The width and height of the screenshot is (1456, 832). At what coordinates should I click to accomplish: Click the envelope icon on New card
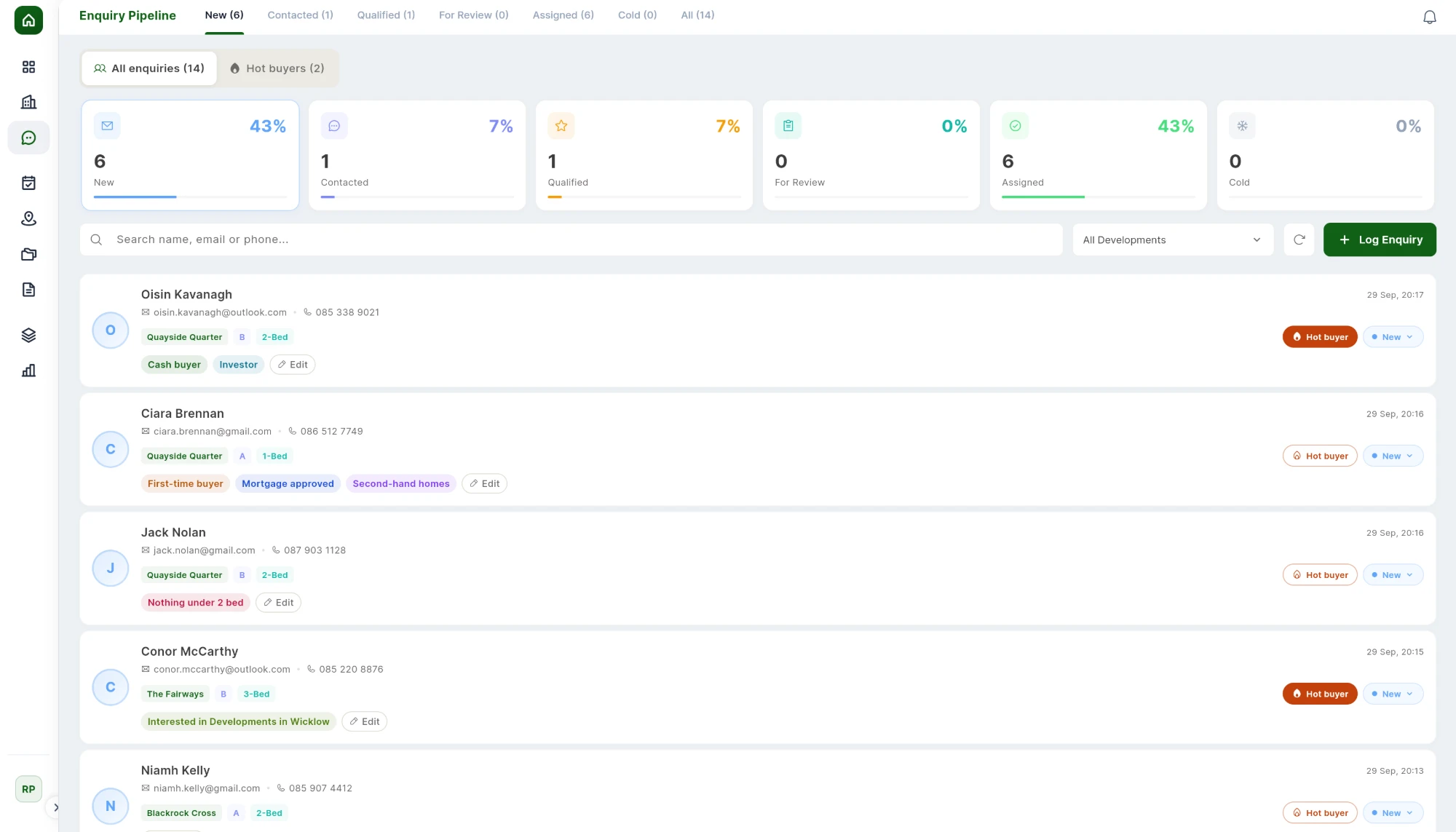point(107,126)
